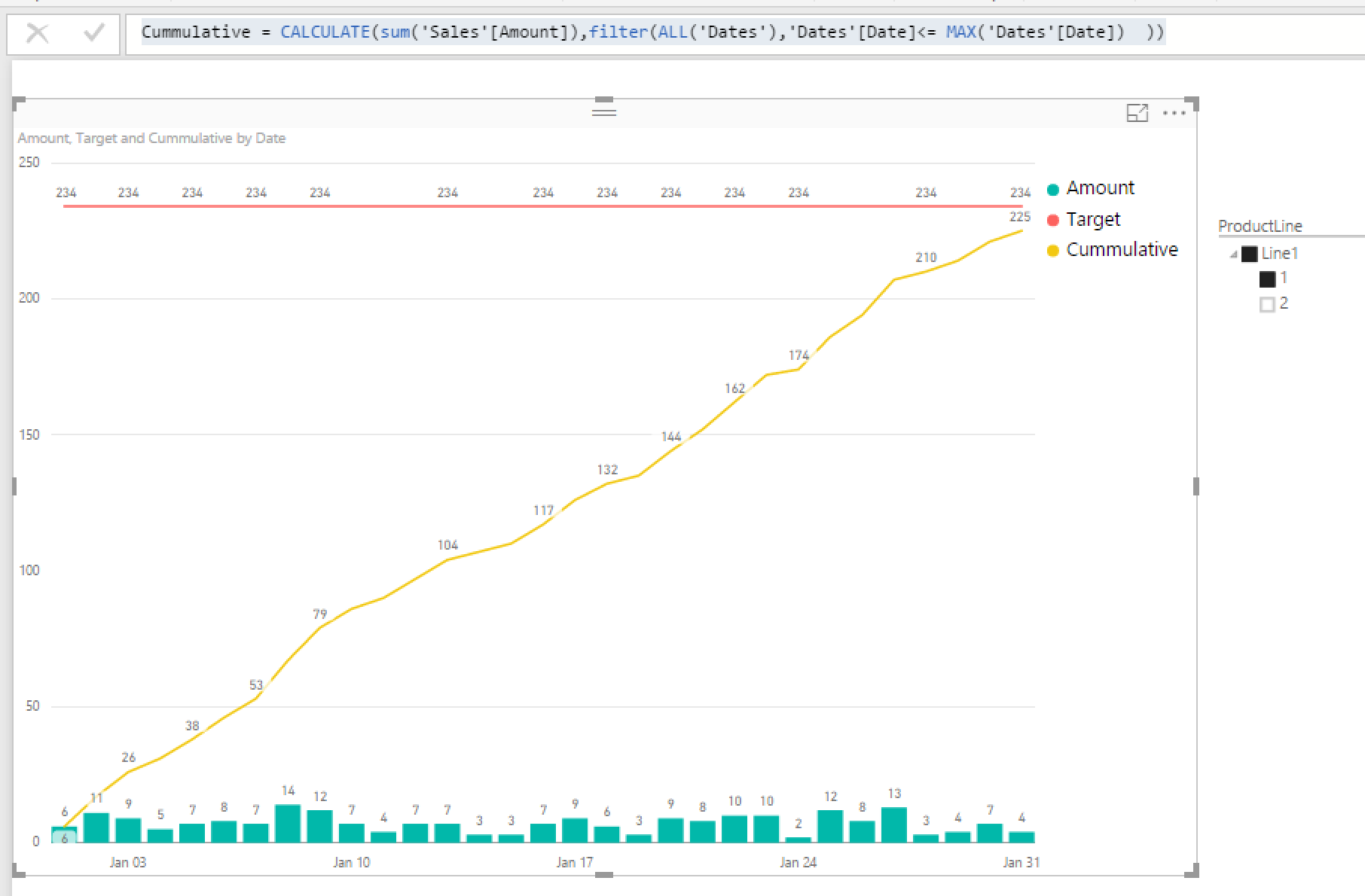Commit the formula with checkmark icon
Screen dimensions: 1365x896
[94, 32]
